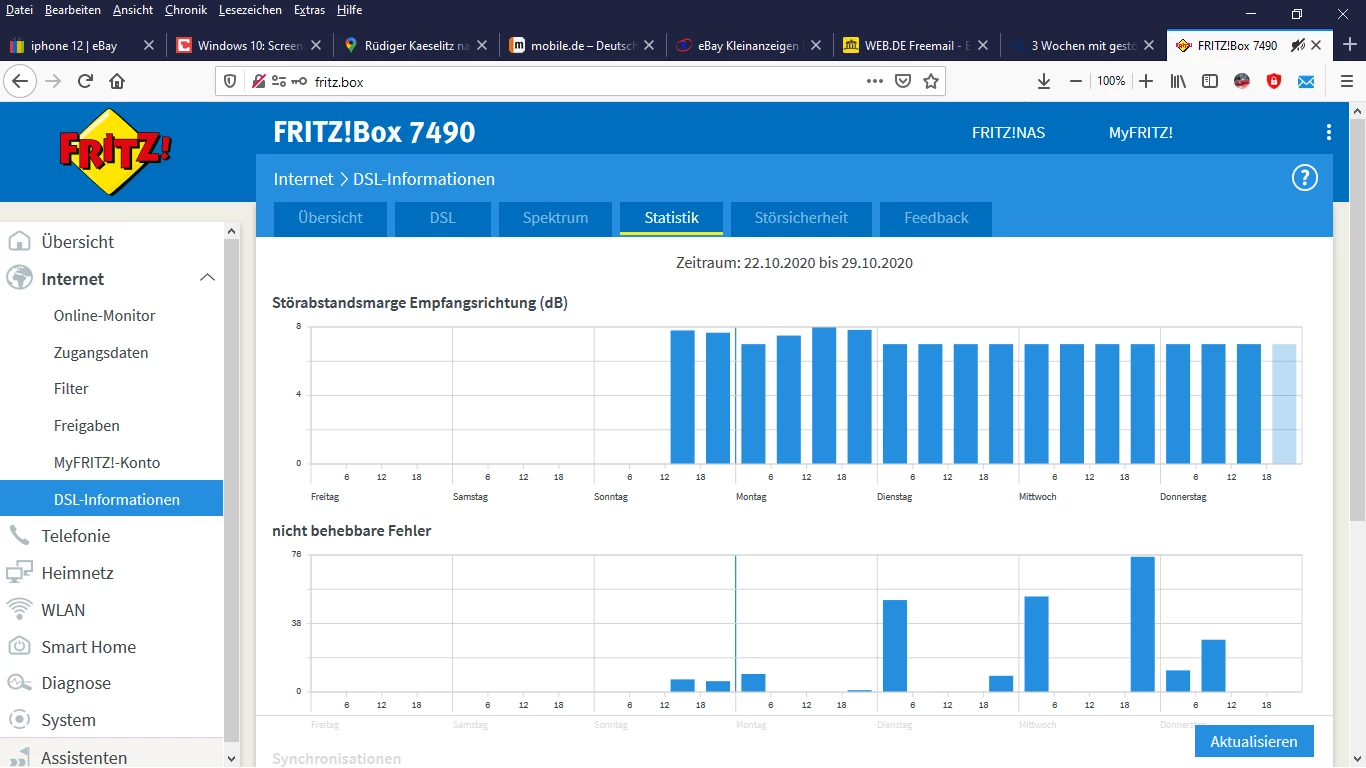Collapse the Internet section chevron
Screen dimensions: 1366x768
(x=207, y=278)
